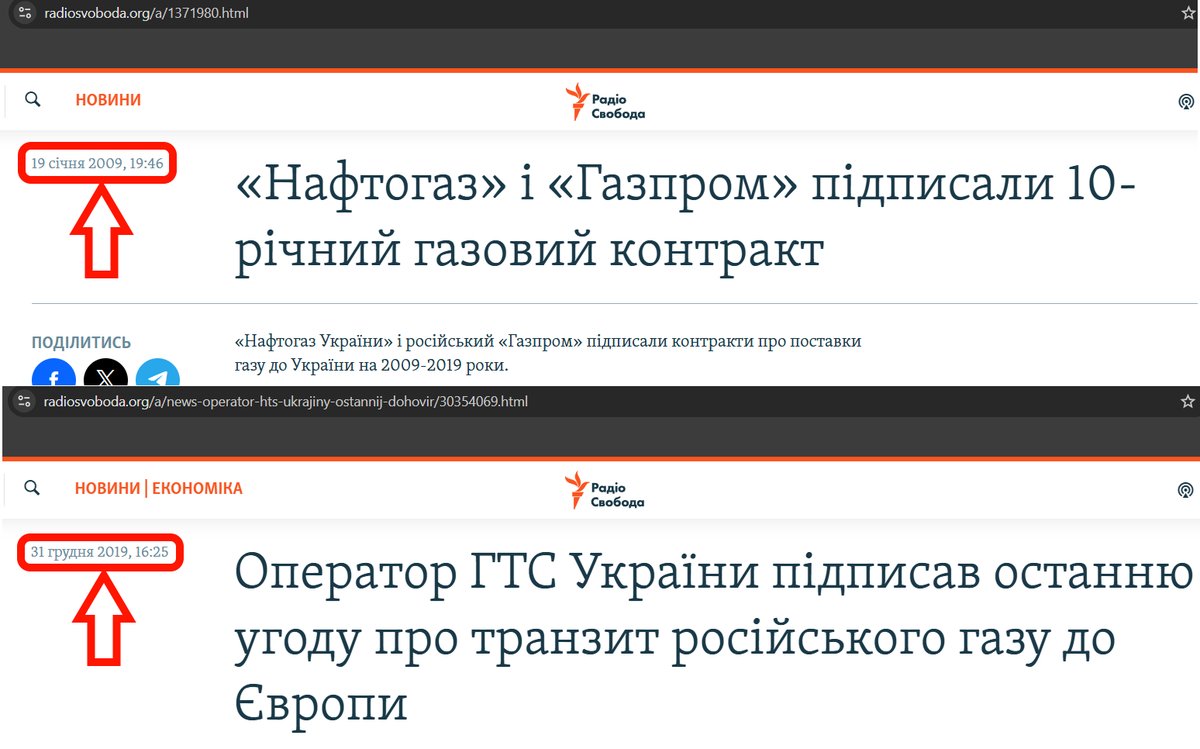Click the Радіо Свобода logo in top page
Viewport: 1200px width, 749px height.
(x=606, y=102)
